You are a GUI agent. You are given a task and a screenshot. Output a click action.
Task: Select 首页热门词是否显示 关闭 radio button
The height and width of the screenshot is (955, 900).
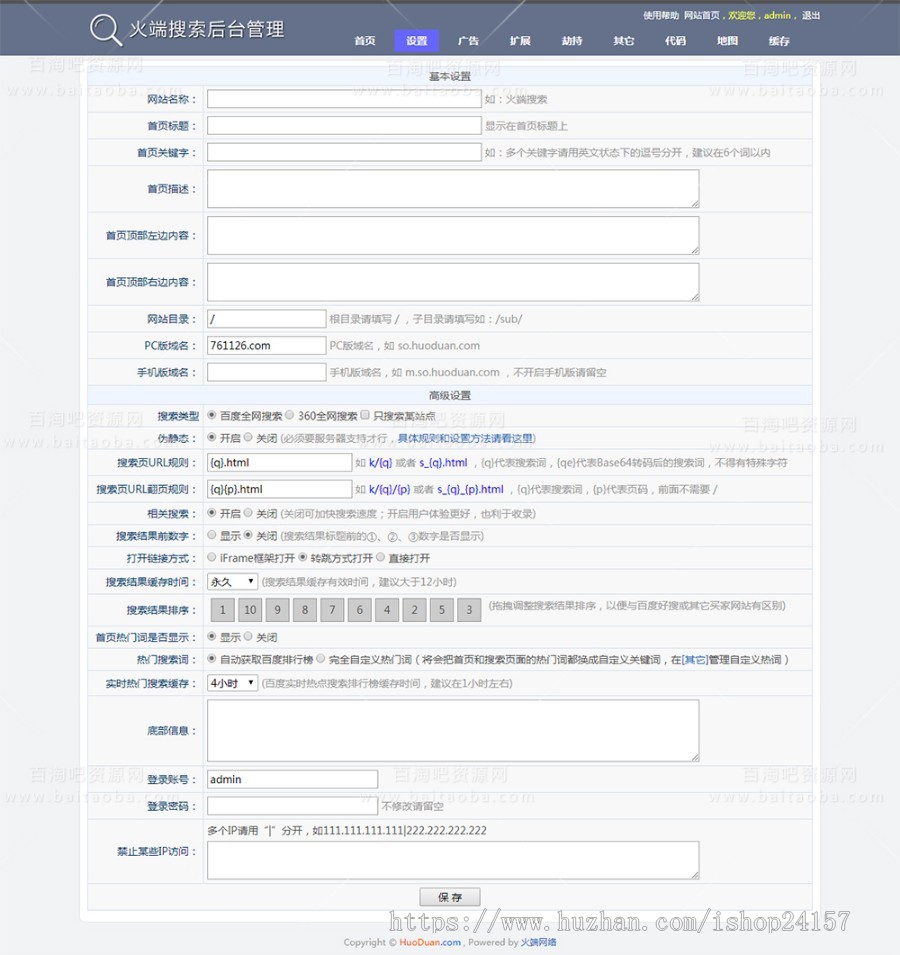click(x=248, y=636)
